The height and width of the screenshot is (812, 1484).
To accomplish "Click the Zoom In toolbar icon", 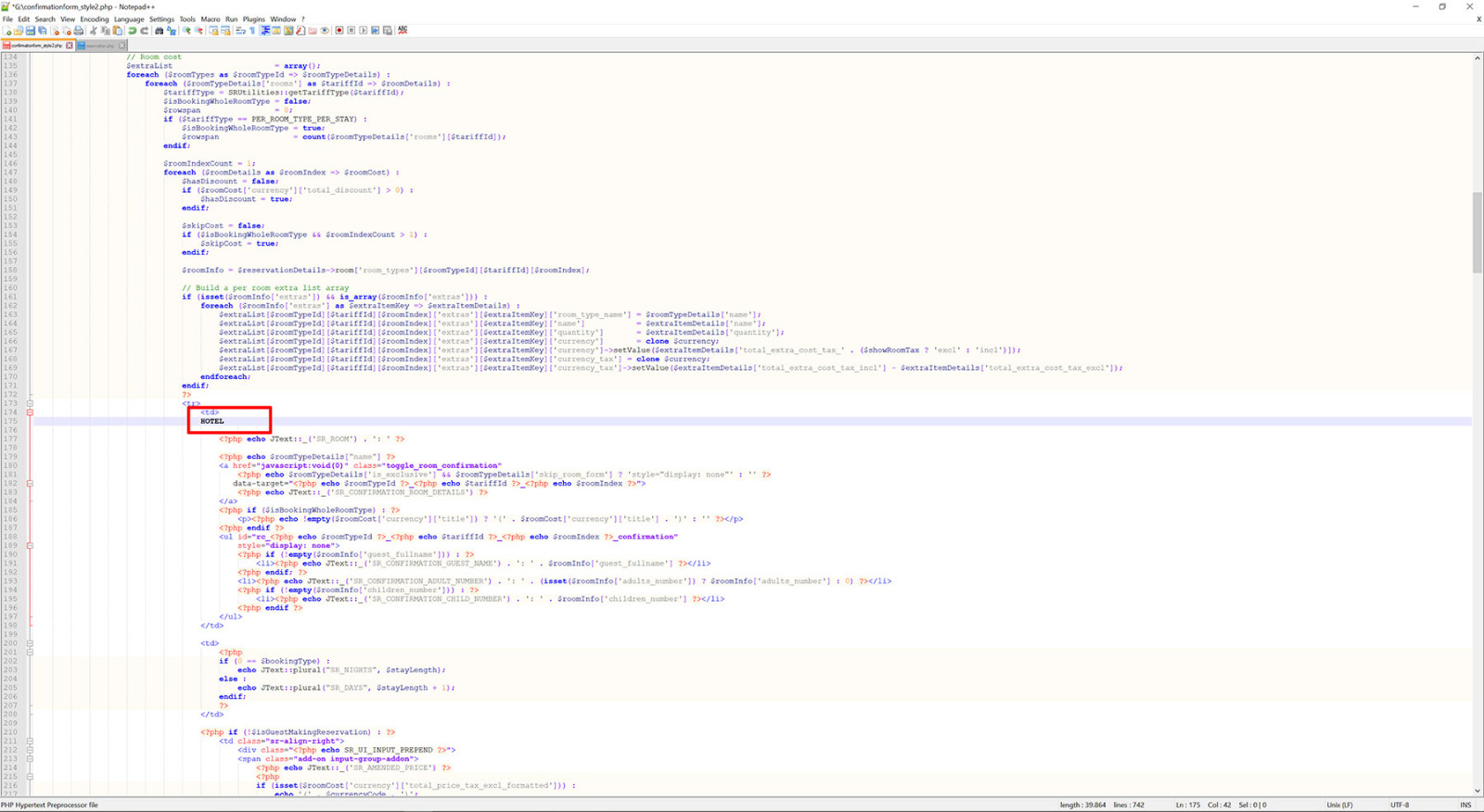I will [x=186, y=31].
